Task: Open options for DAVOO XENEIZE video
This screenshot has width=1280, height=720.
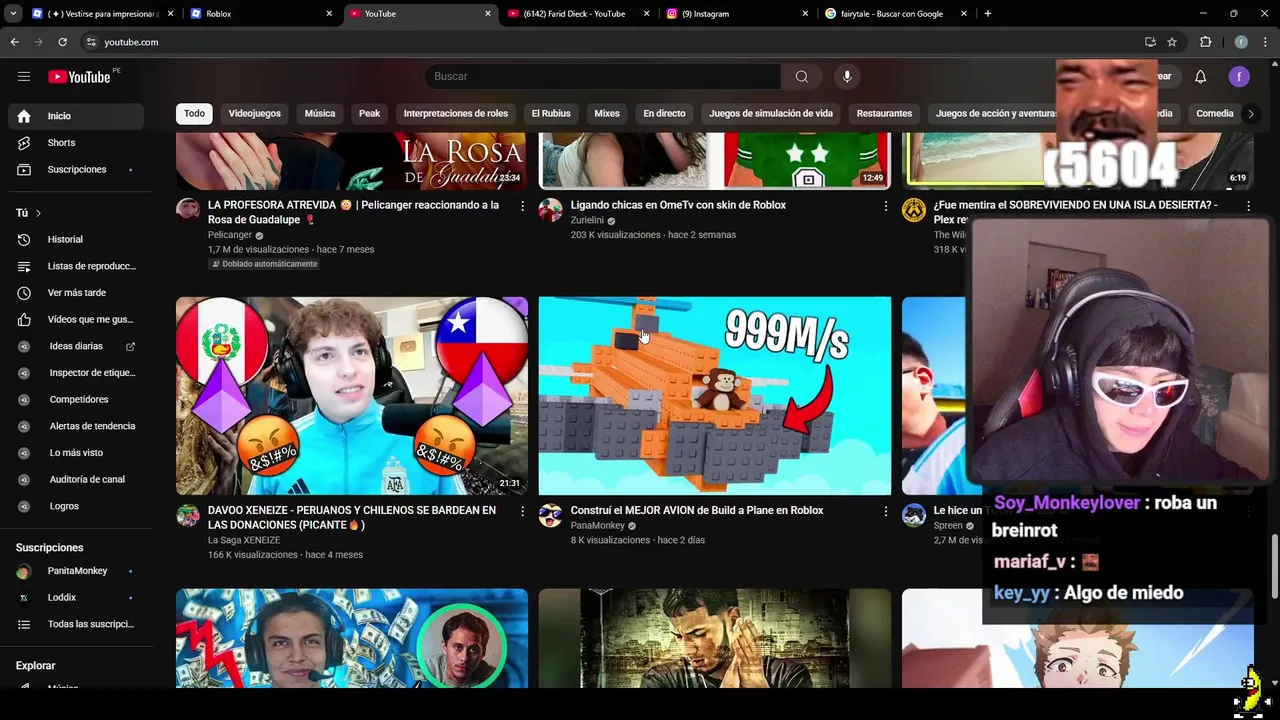Action: [x=522, y=511]
